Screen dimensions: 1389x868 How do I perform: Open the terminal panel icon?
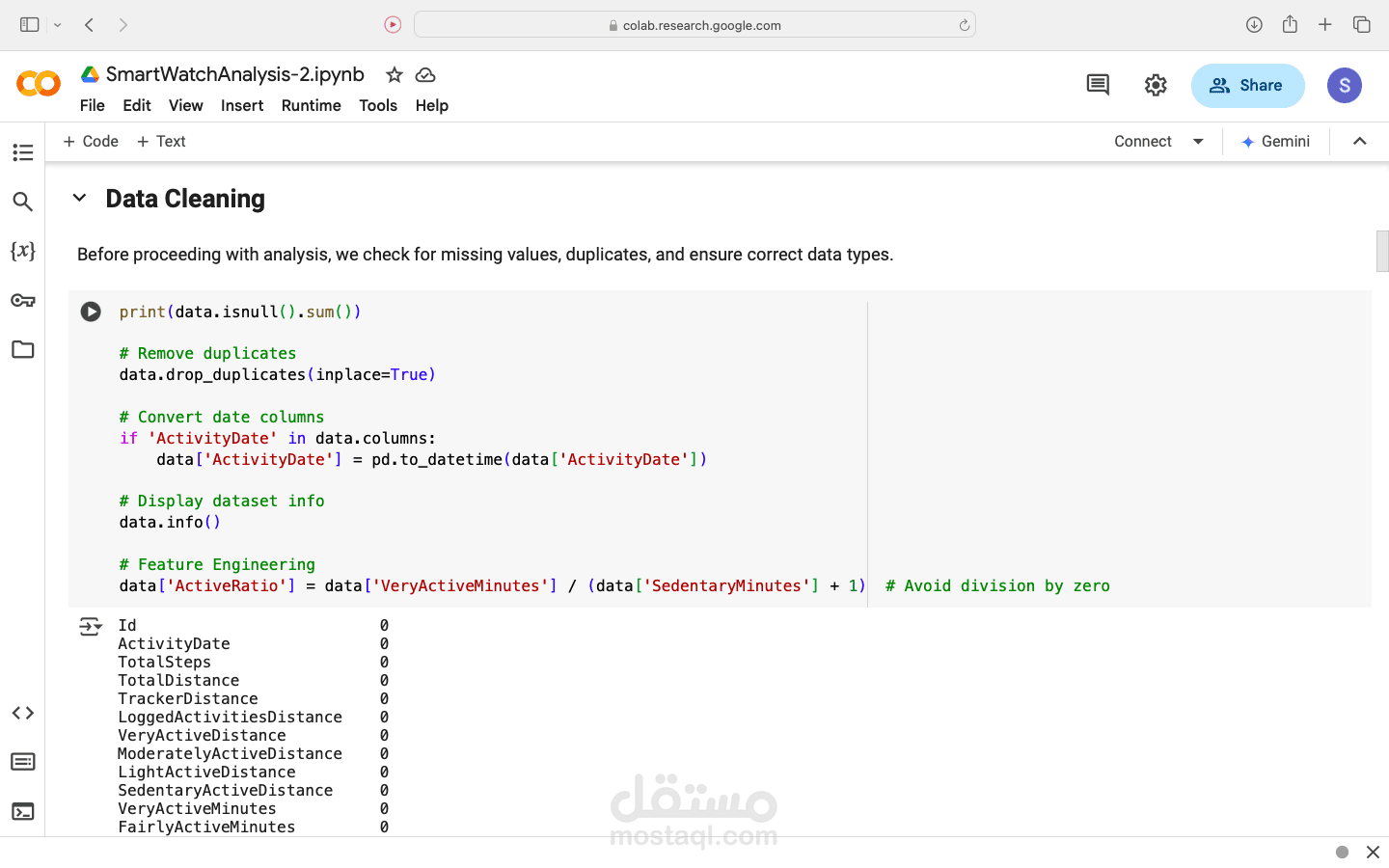22,811
